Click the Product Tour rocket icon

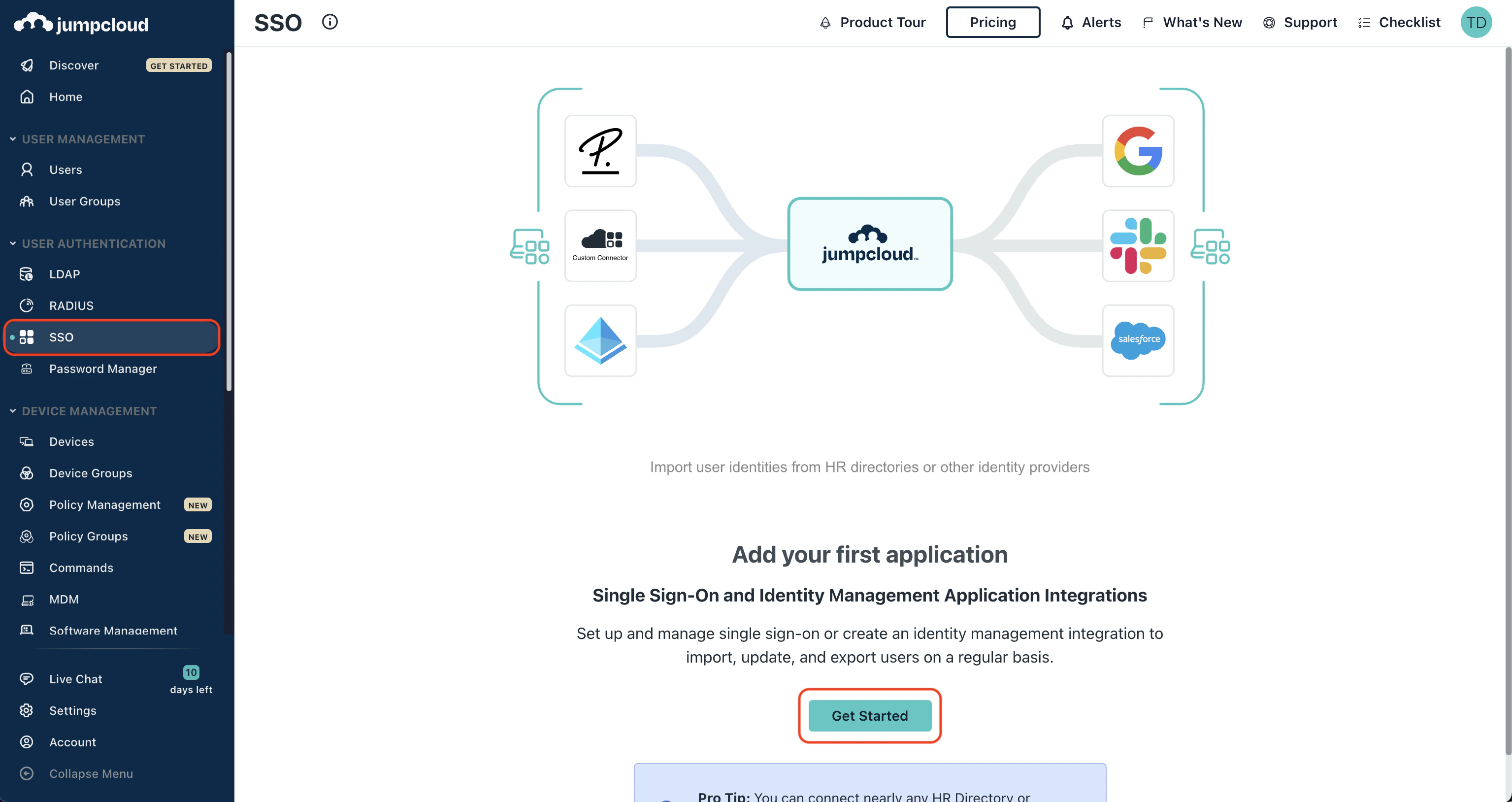coord(825,23)
